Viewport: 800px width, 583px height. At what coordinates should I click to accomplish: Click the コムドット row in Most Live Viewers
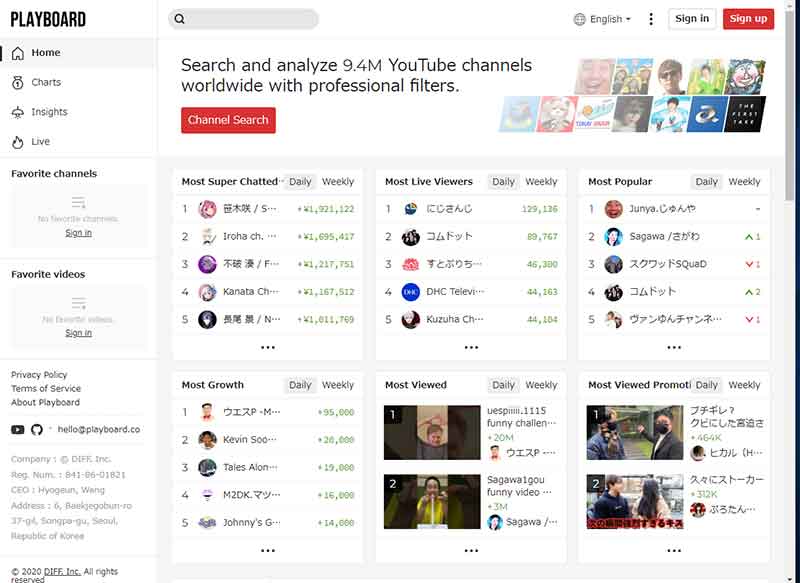(471, 237)
